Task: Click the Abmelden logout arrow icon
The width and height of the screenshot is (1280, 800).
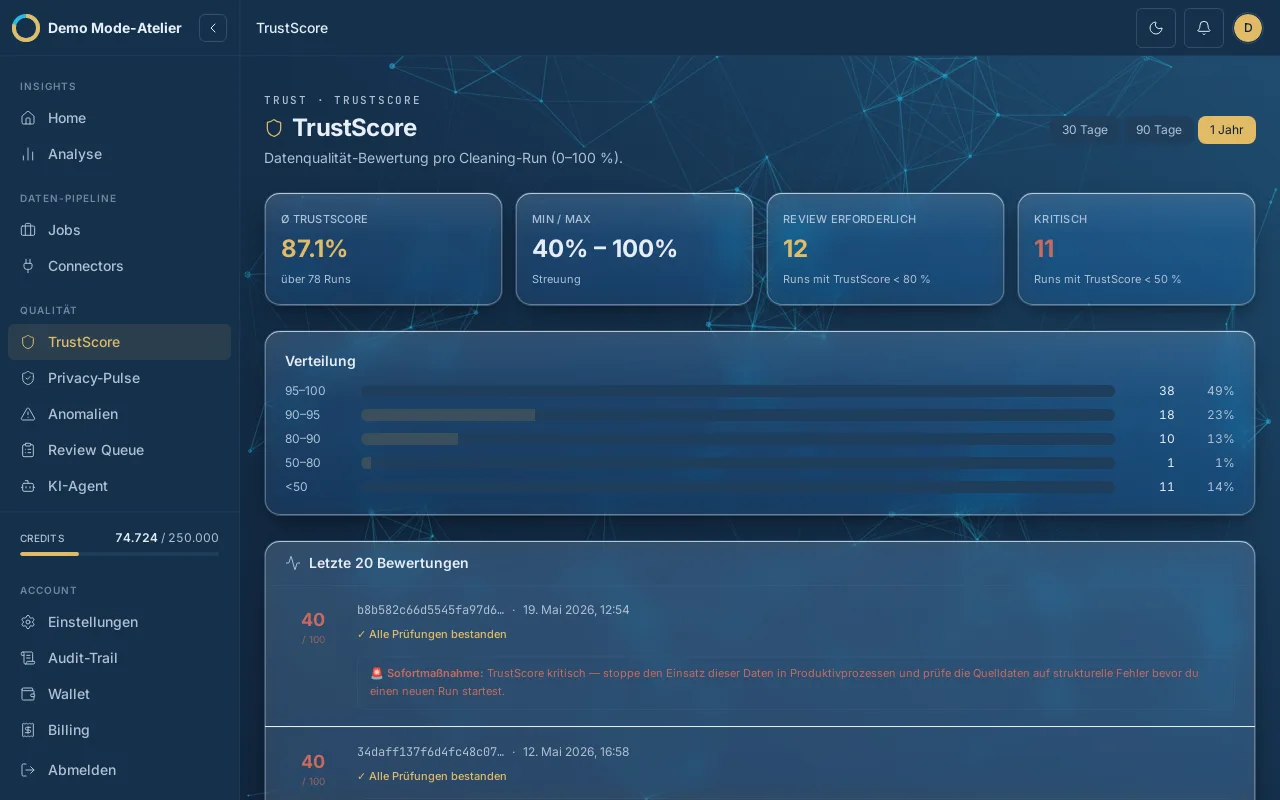Action: pyautogui.click(x=28, y=770)
